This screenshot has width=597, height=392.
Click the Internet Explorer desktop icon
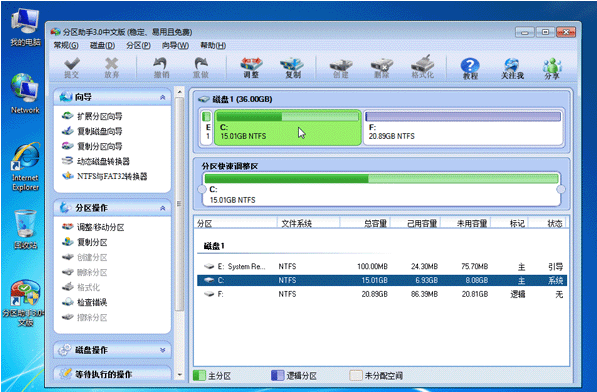click(25, 167)
